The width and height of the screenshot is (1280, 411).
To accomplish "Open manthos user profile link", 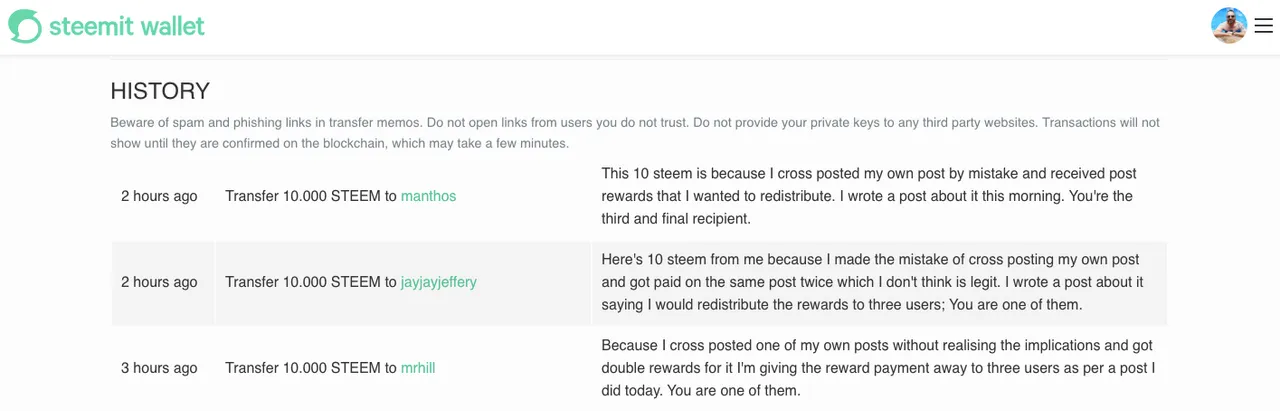I will [x=428, y=196].
